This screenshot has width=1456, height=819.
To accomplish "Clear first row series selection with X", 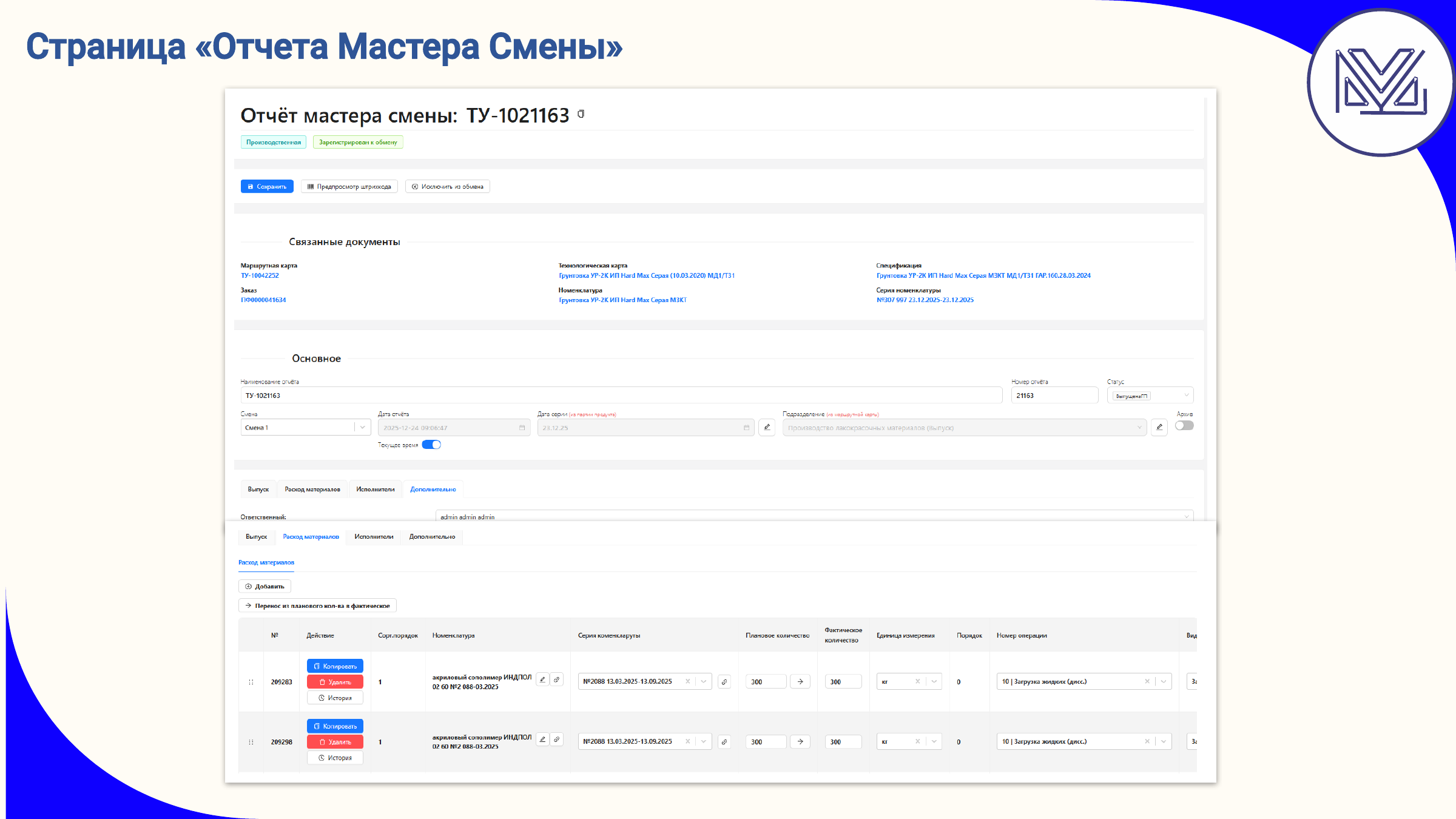I will (x=687, y=681).
